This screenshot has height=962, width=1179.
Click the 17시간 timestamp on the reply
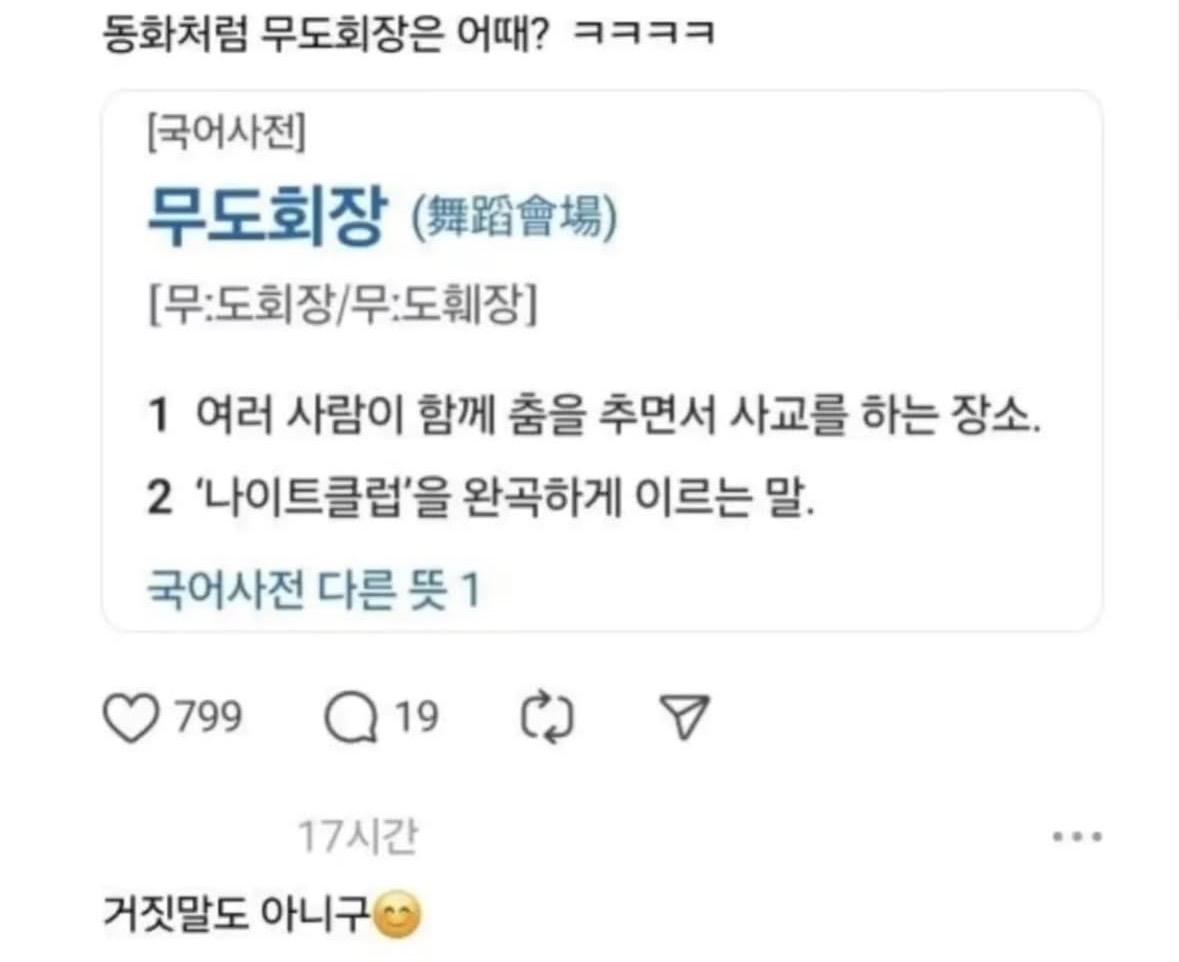[357, 836]
